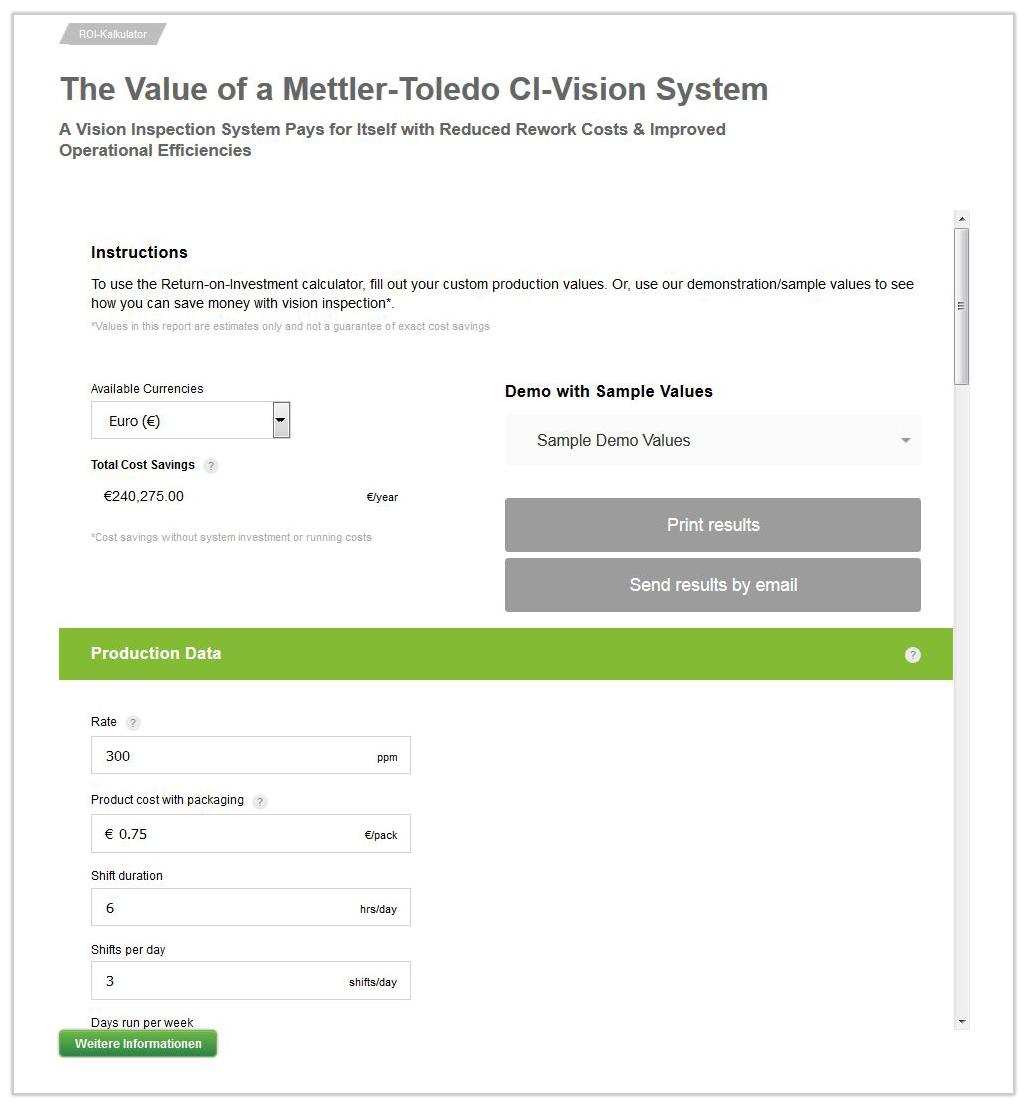This screenshot has width=1026, height=1106.
Task: Click the Rate input field
Action: point(230,756)
